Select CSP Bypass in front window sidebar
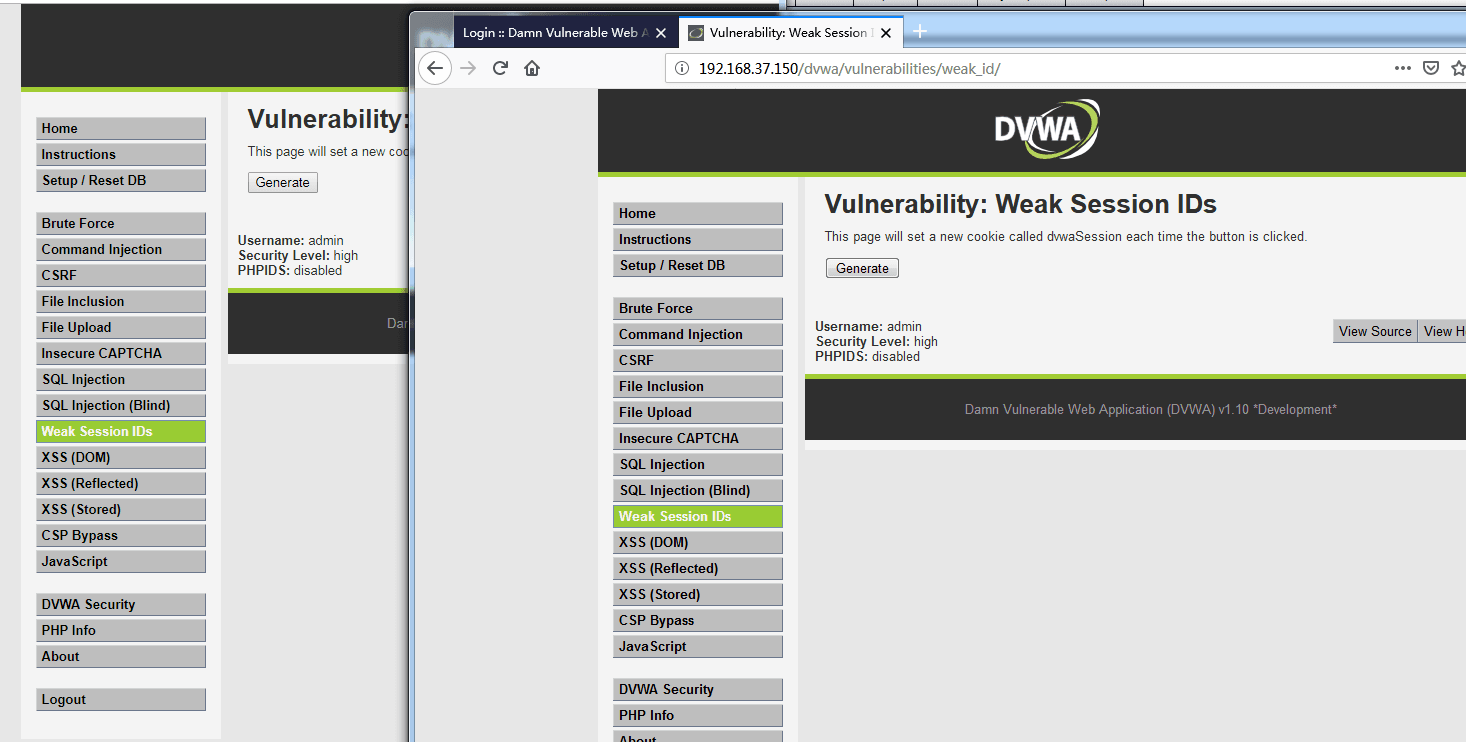This screenshot has width=1466, height=742. pyautogui.click(x=698, y=620)
